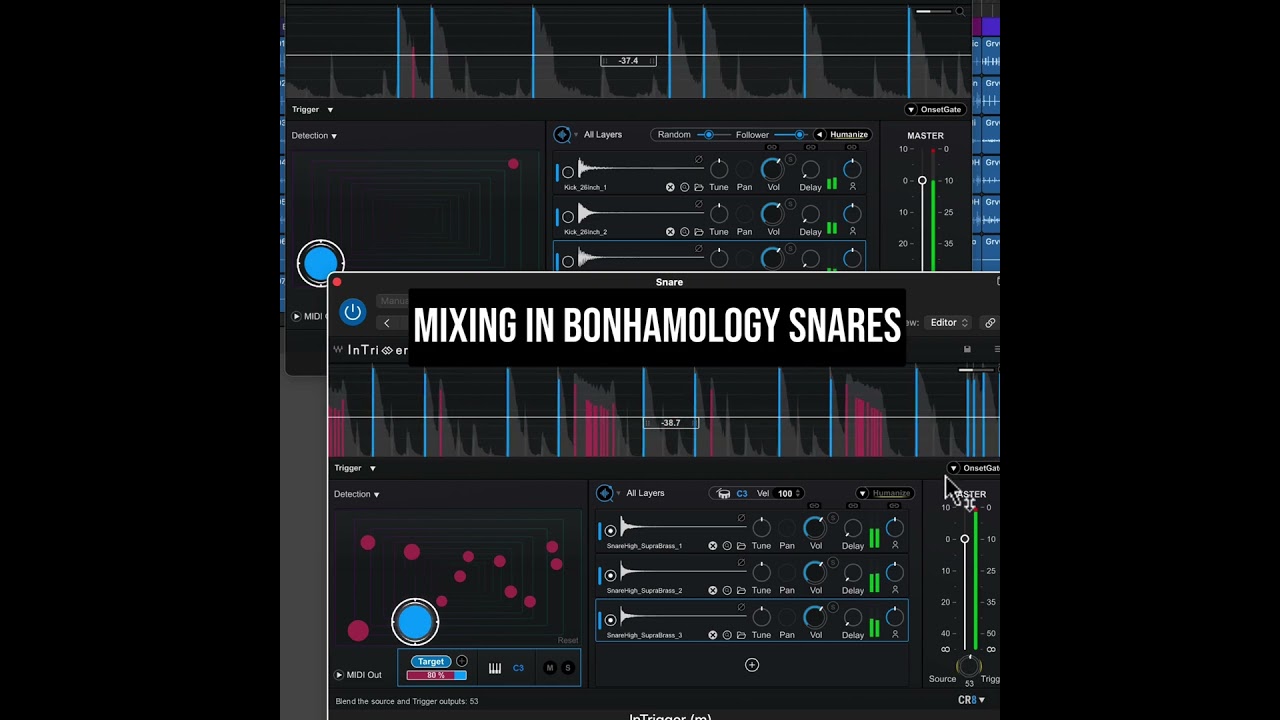
Task: Go to the previous preset with the left arrow
Action: (387, 323)
